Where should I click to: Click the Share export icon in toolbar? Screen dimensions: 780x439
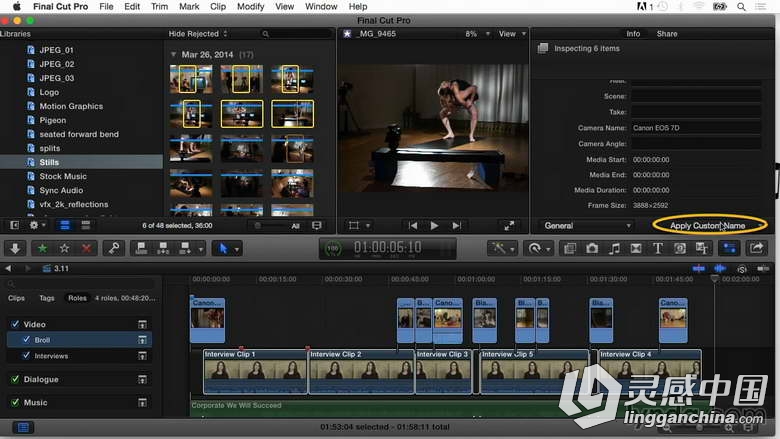pos(756,248)
